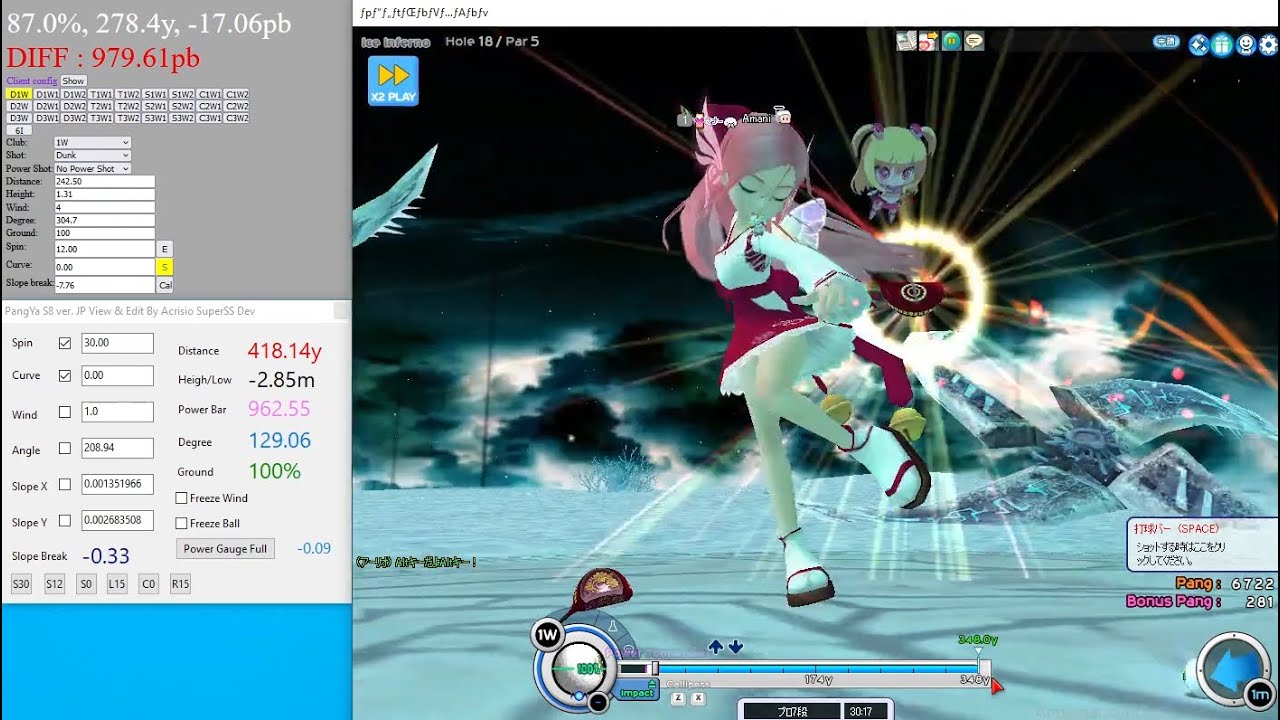Click the L15 preset button
The height and width of the screenshot is (720, 1280).
click(117, 584)
